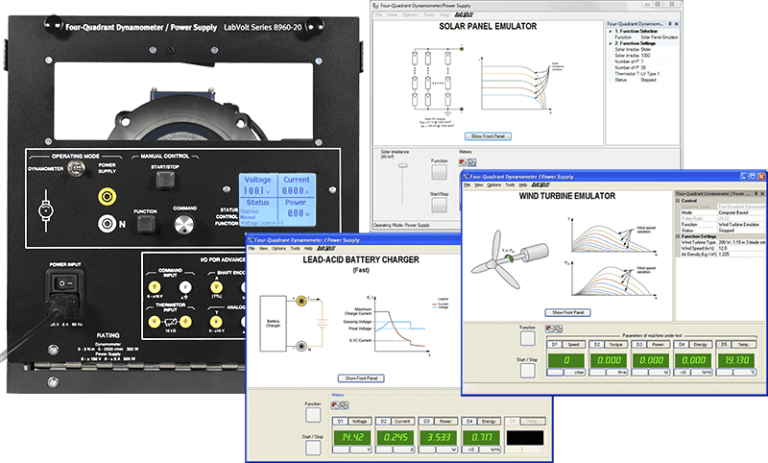Click Torque meter label in Wind Turbine window

[616, 344]
